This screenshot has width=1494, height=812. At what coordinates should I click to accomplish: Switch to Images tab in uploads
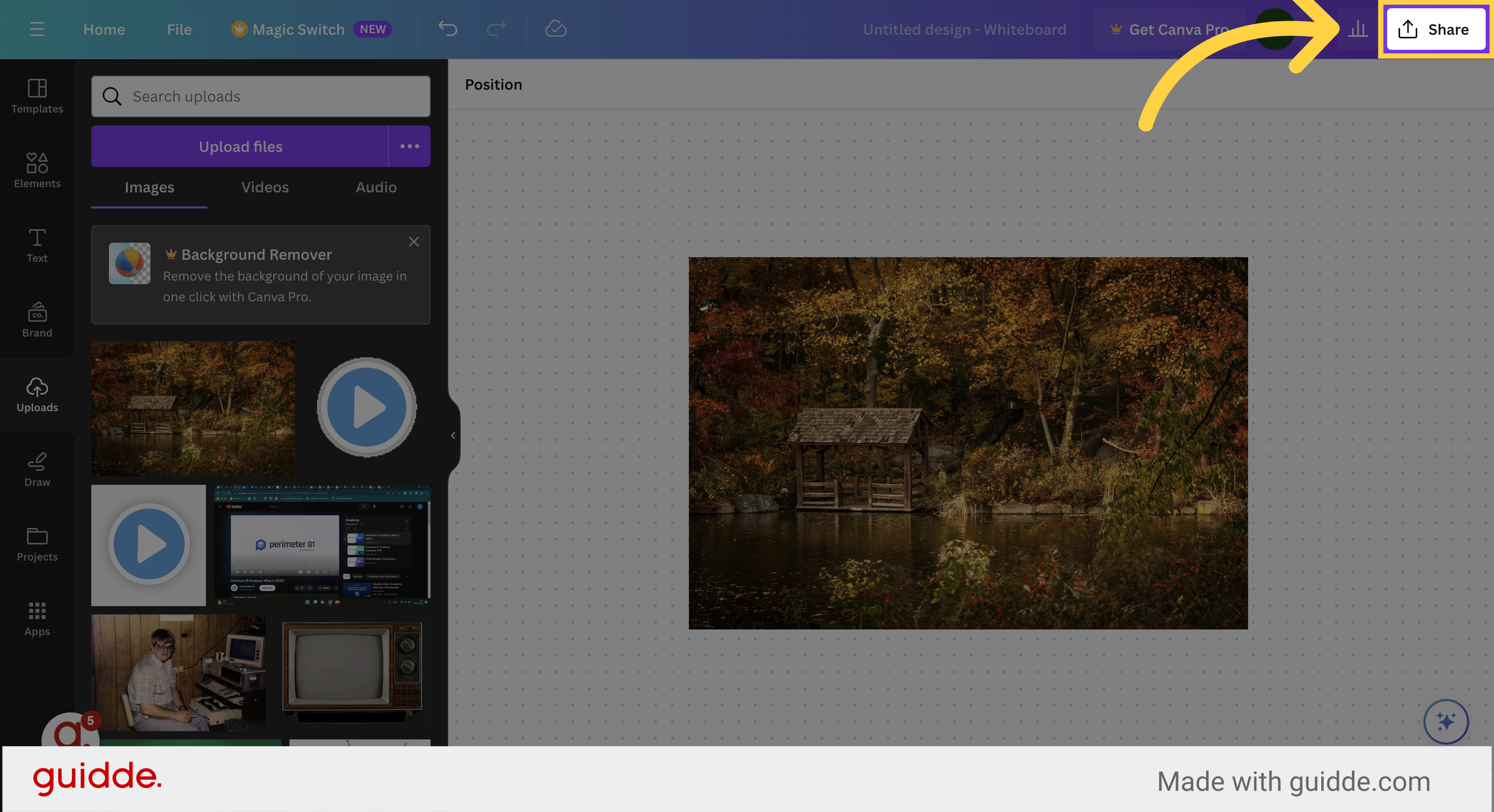[x=149, y=186]
